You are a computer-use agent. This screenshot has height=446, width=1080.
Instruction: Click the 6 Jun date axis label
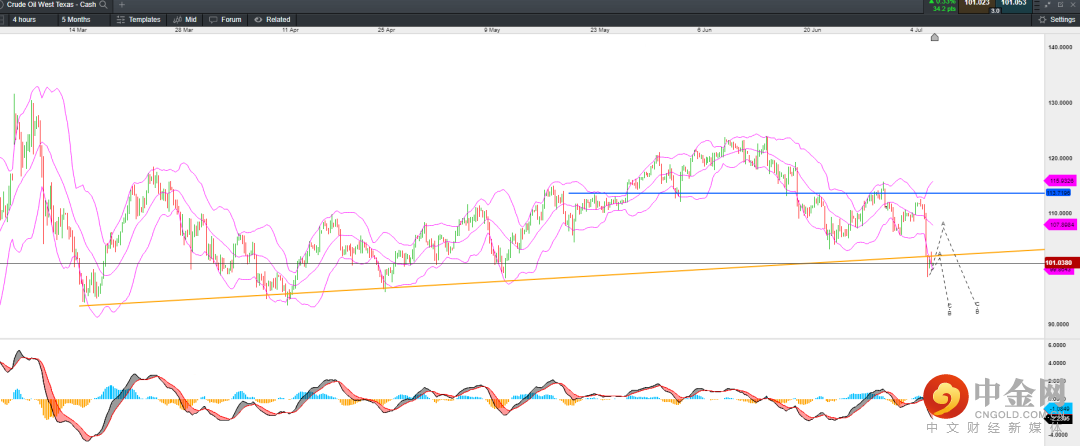pyautogui.click(x=704, y=30)
